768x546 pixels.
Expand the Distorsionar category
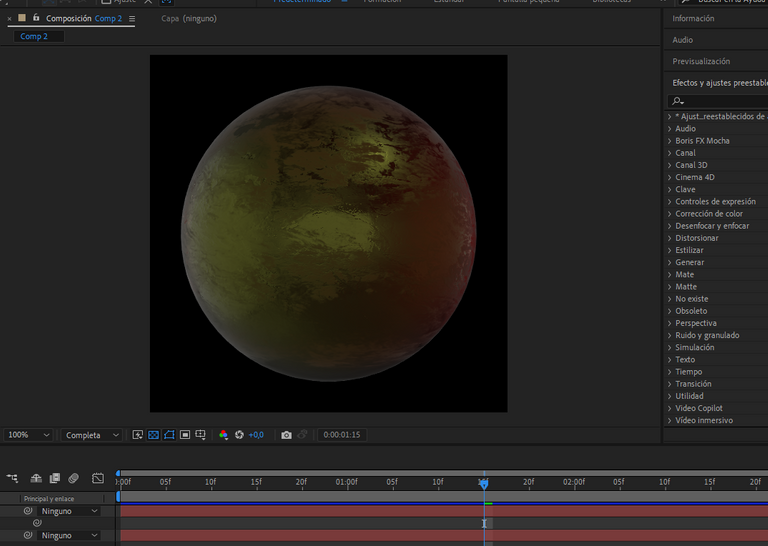[x=670, y=238]
